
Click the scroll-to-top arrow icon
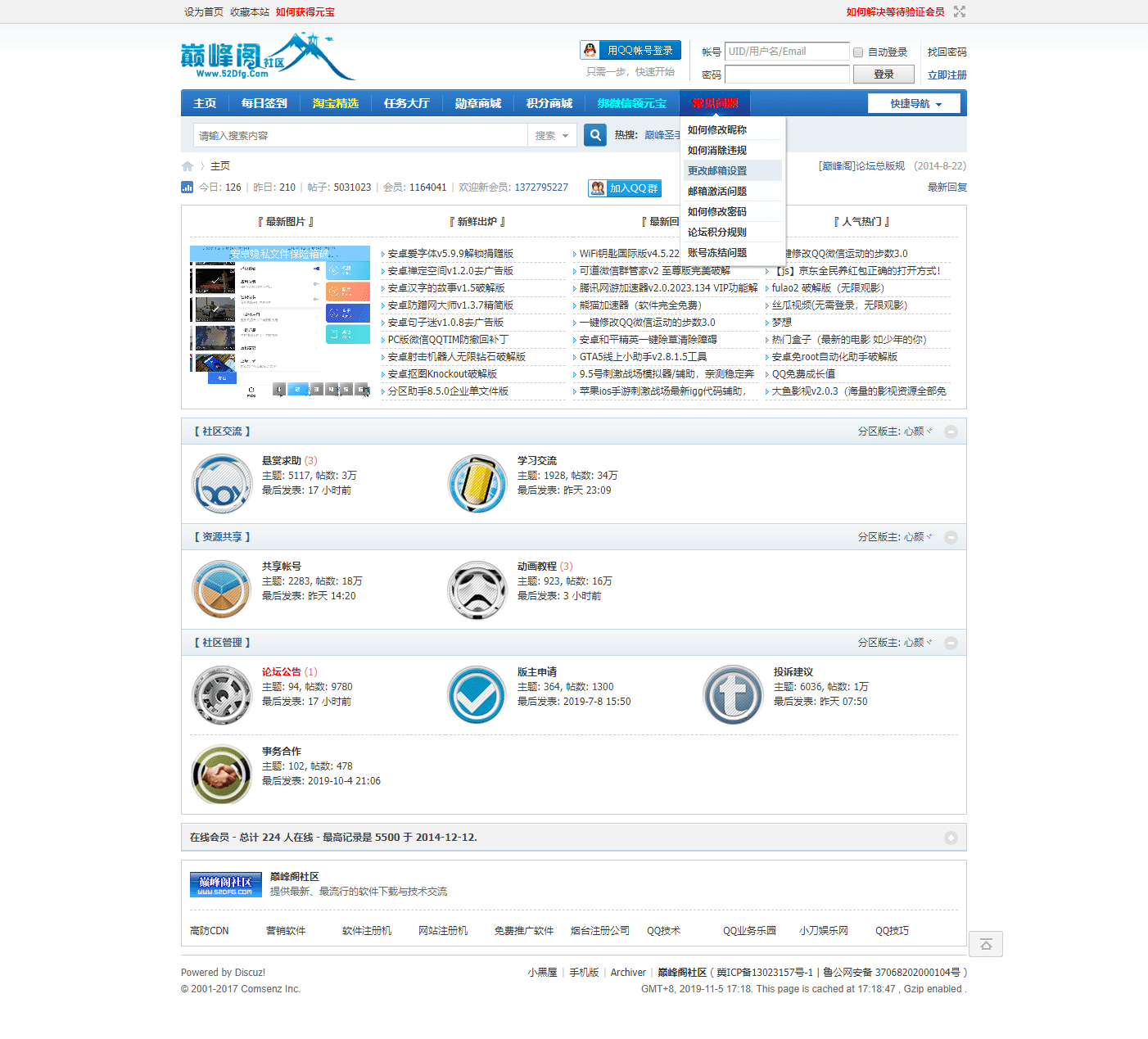[986, 944]
